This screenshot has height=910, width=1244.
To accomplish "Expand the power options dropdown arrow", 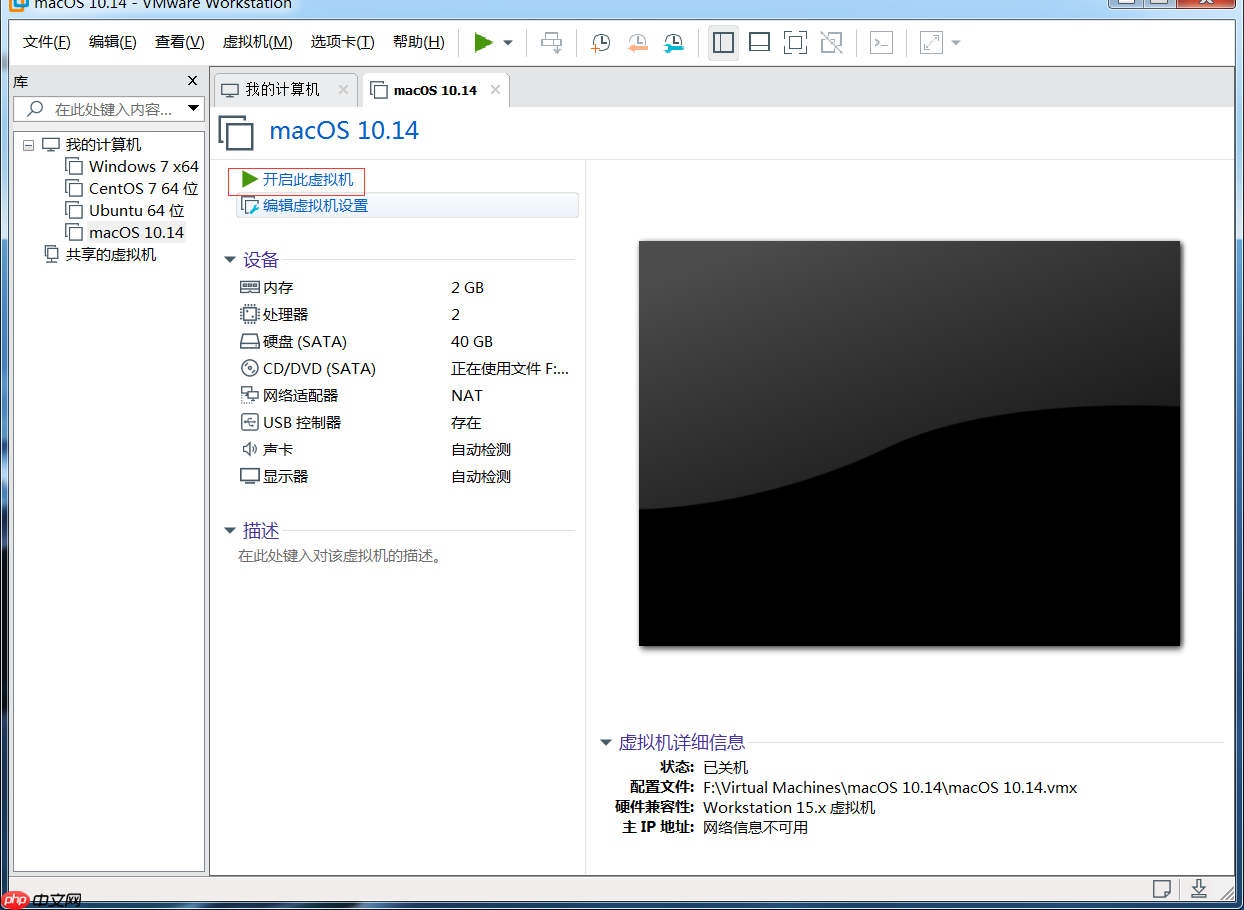I will point(506,42).
